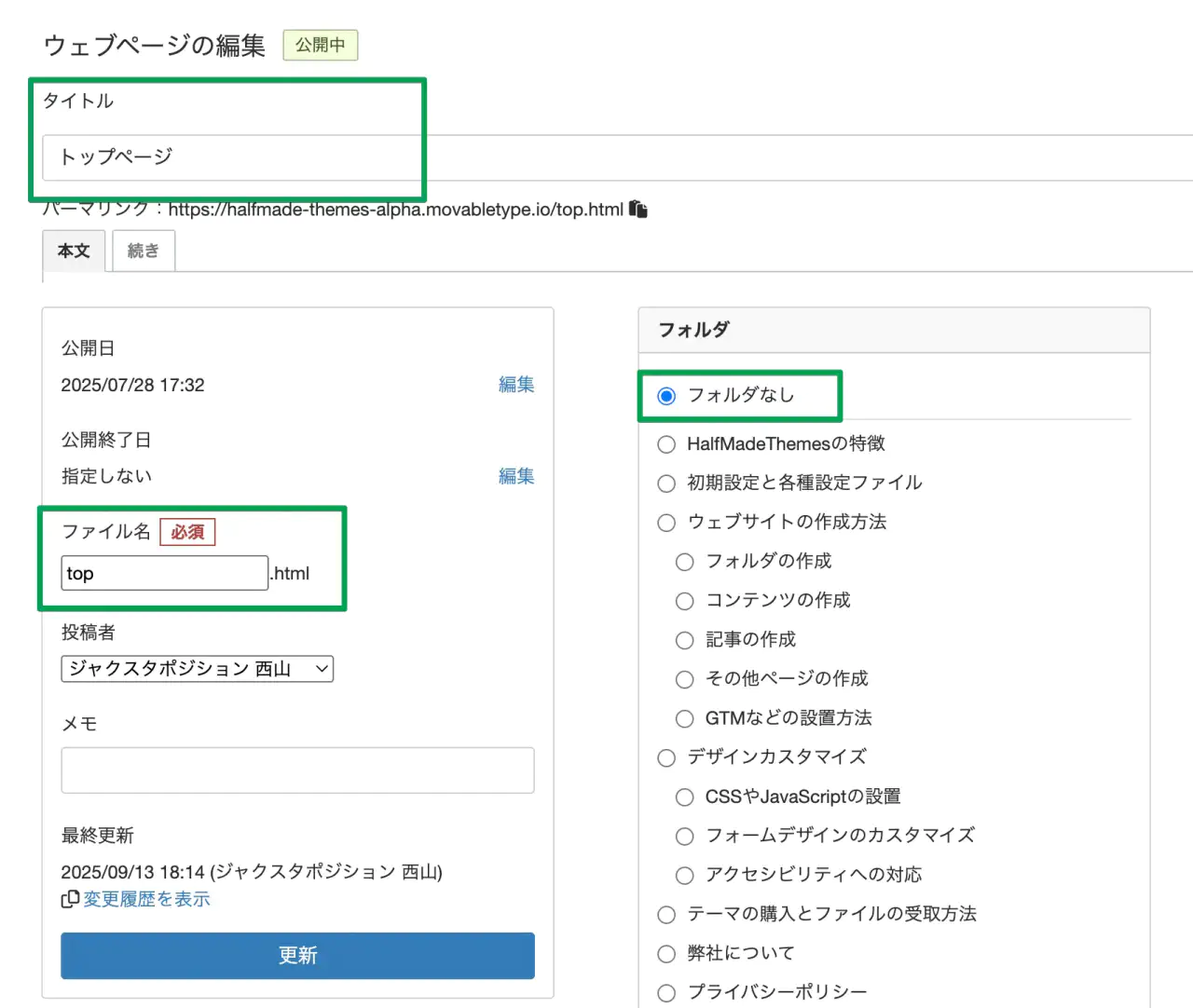Switch to the 続き tab
The height and width of the screenshot is (1008, 1193).
pos(144,251)
